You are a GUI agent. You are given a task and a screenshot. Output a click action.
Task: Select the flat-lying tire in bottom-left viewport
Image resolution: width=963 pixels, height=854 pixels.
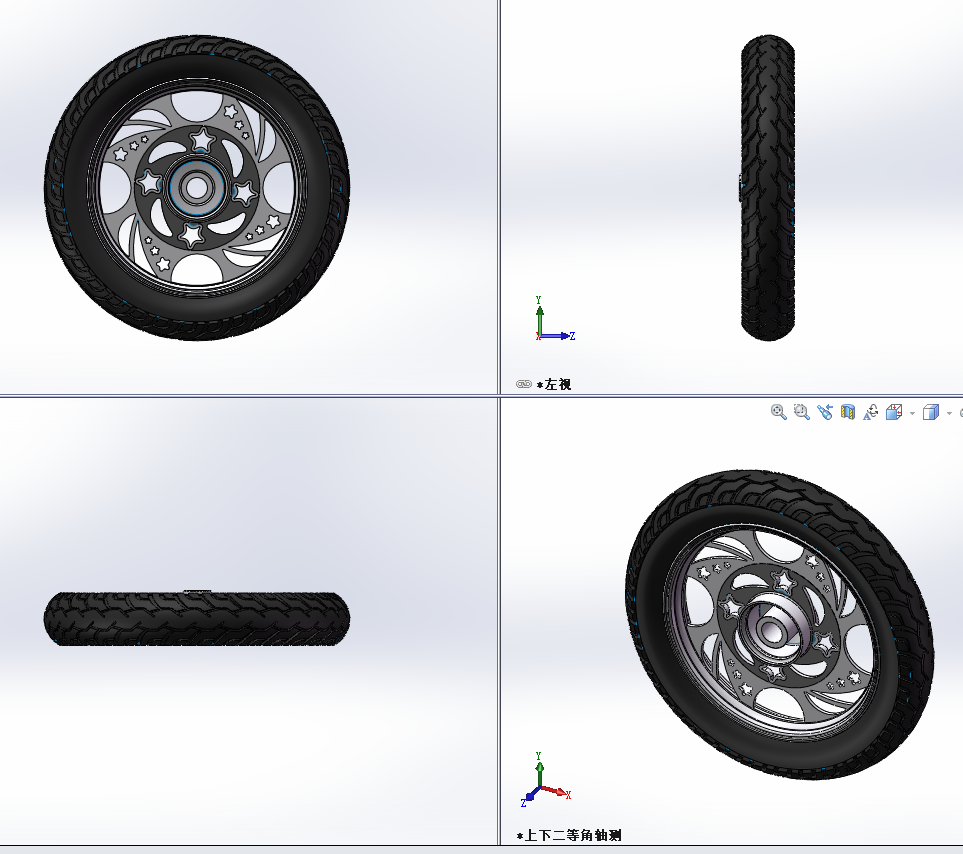[x=197, y=618]
